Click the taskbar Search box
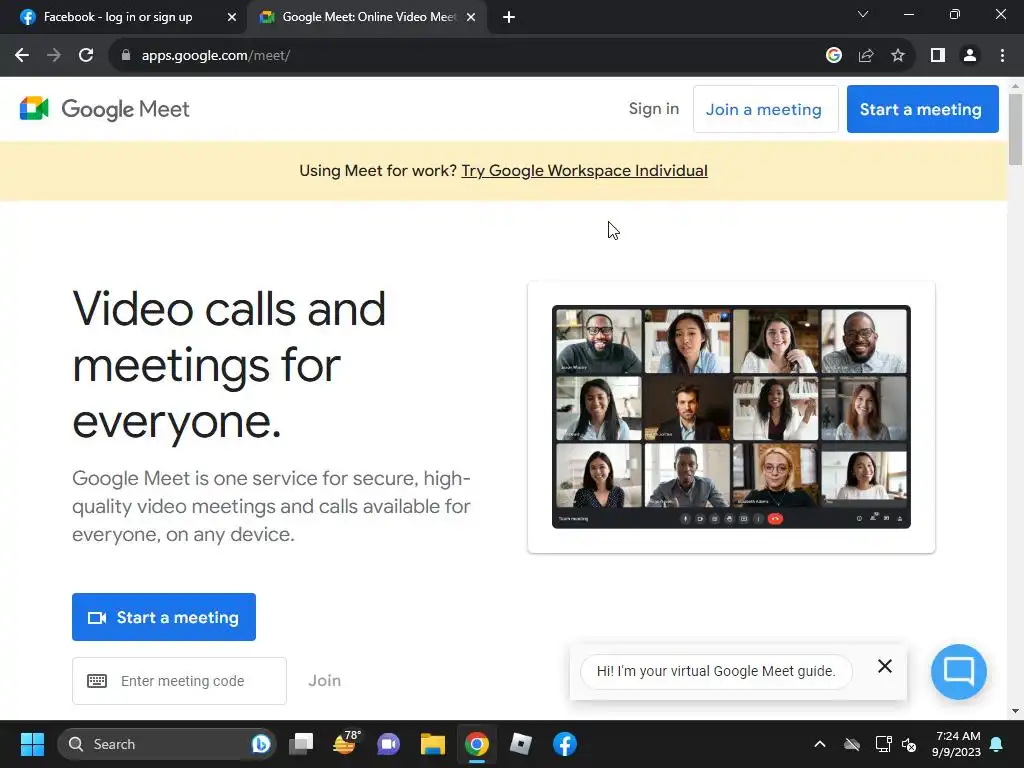Viewport: 1024px width, 768px height. click(x=167, y=744)
